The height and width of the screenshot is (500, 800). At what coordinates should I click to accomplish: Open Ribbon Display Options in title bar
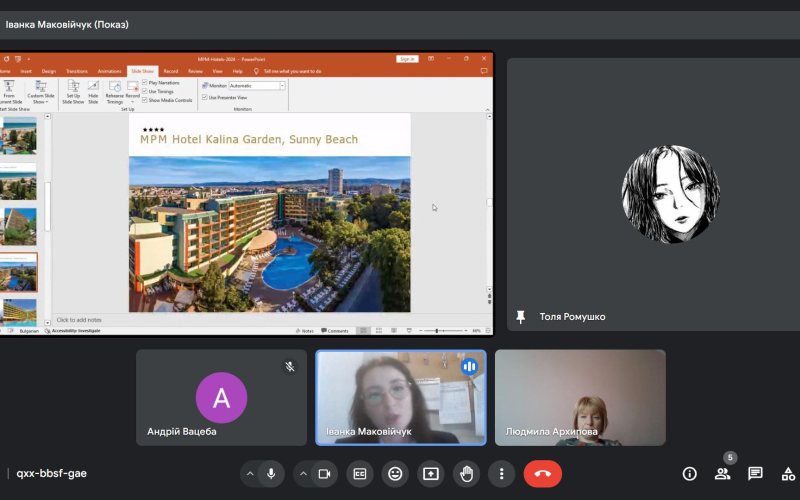[x=431, y=59]
